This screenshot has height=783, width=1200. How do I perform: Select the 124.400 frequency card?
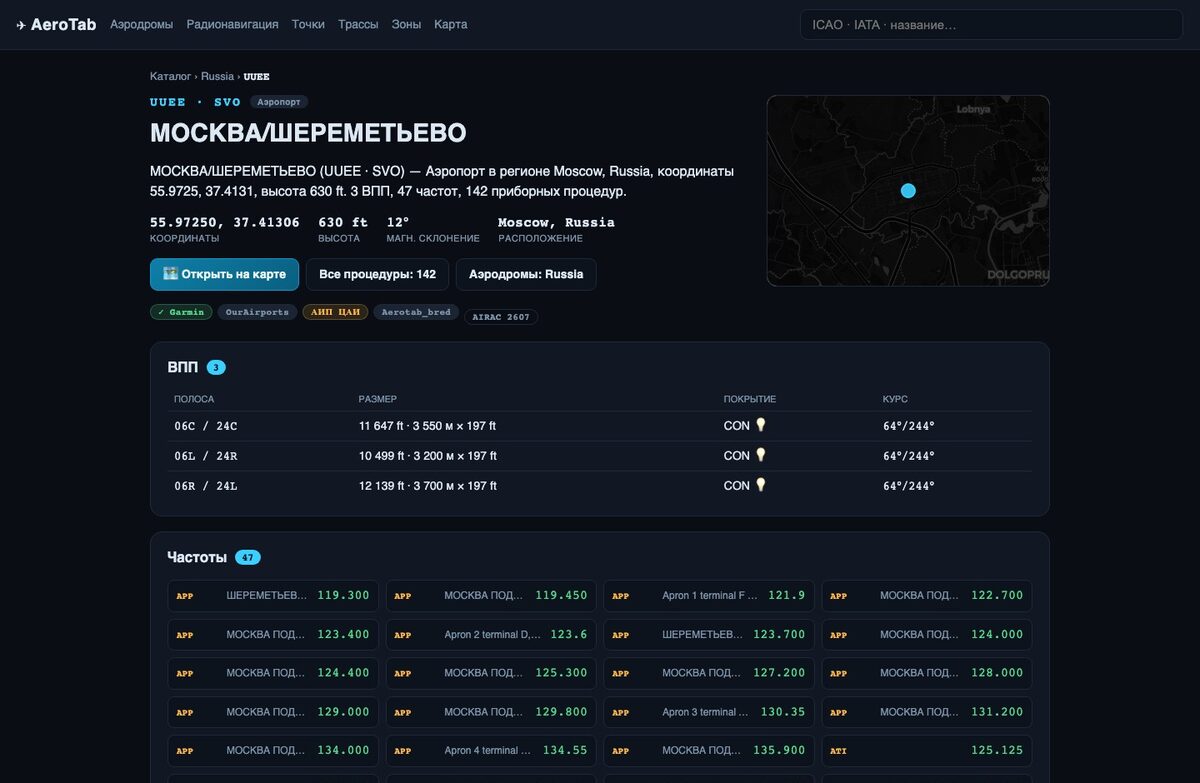273,673
